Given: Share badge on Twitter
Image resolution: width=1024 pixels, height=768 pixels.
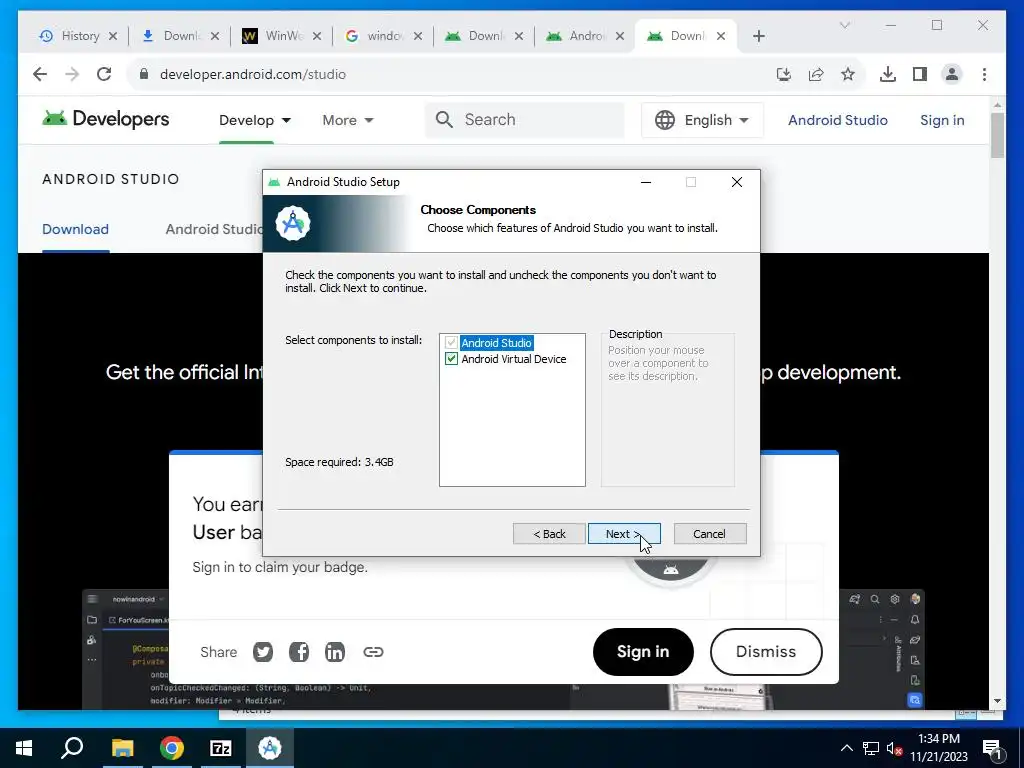Looking at the screenshot, I should coord(263,652).
